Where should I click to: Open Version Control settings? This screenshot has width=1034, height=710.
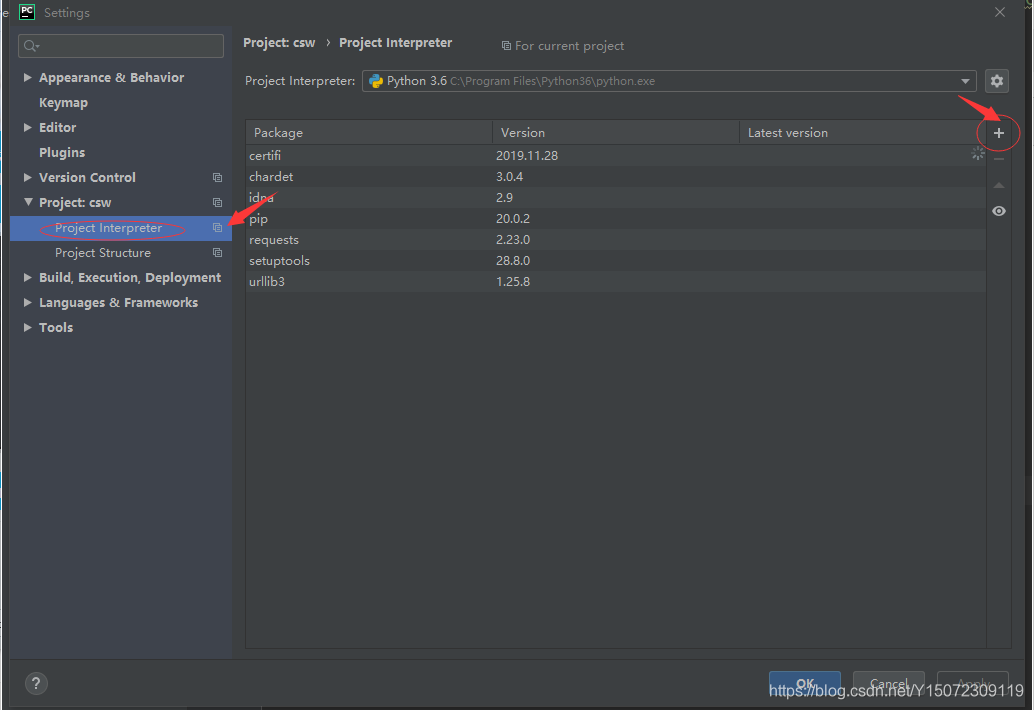tap(87, 178)
